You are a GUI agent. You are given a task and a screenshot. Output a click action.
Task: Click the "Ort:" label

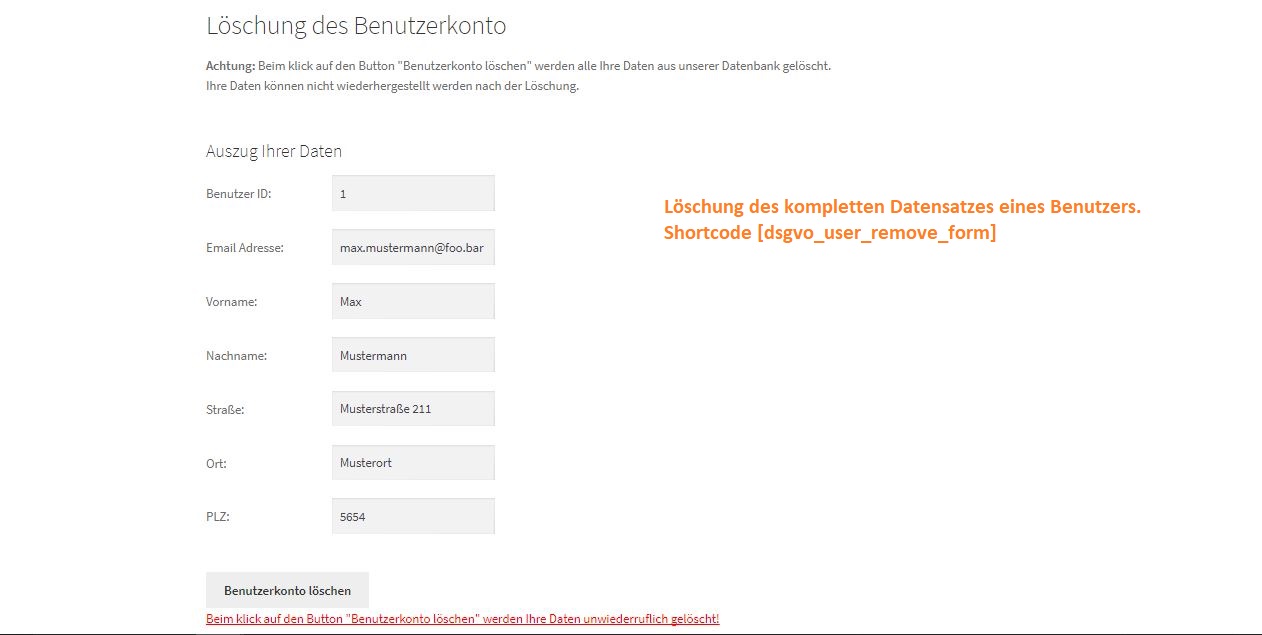tap(216, 464)
